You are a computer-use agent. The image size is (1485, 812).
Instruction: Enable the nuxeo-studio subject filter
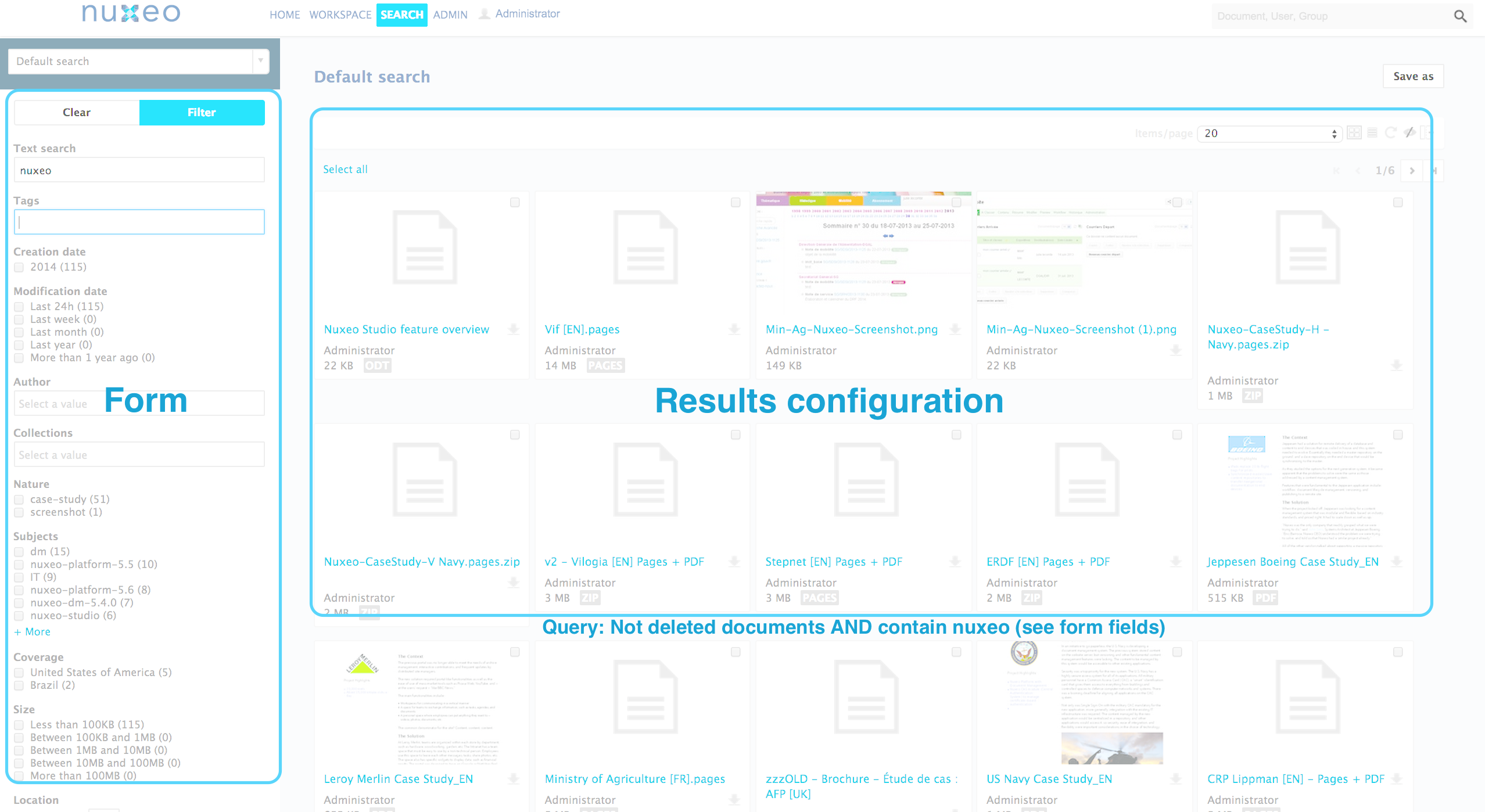[x=19, y=616]
